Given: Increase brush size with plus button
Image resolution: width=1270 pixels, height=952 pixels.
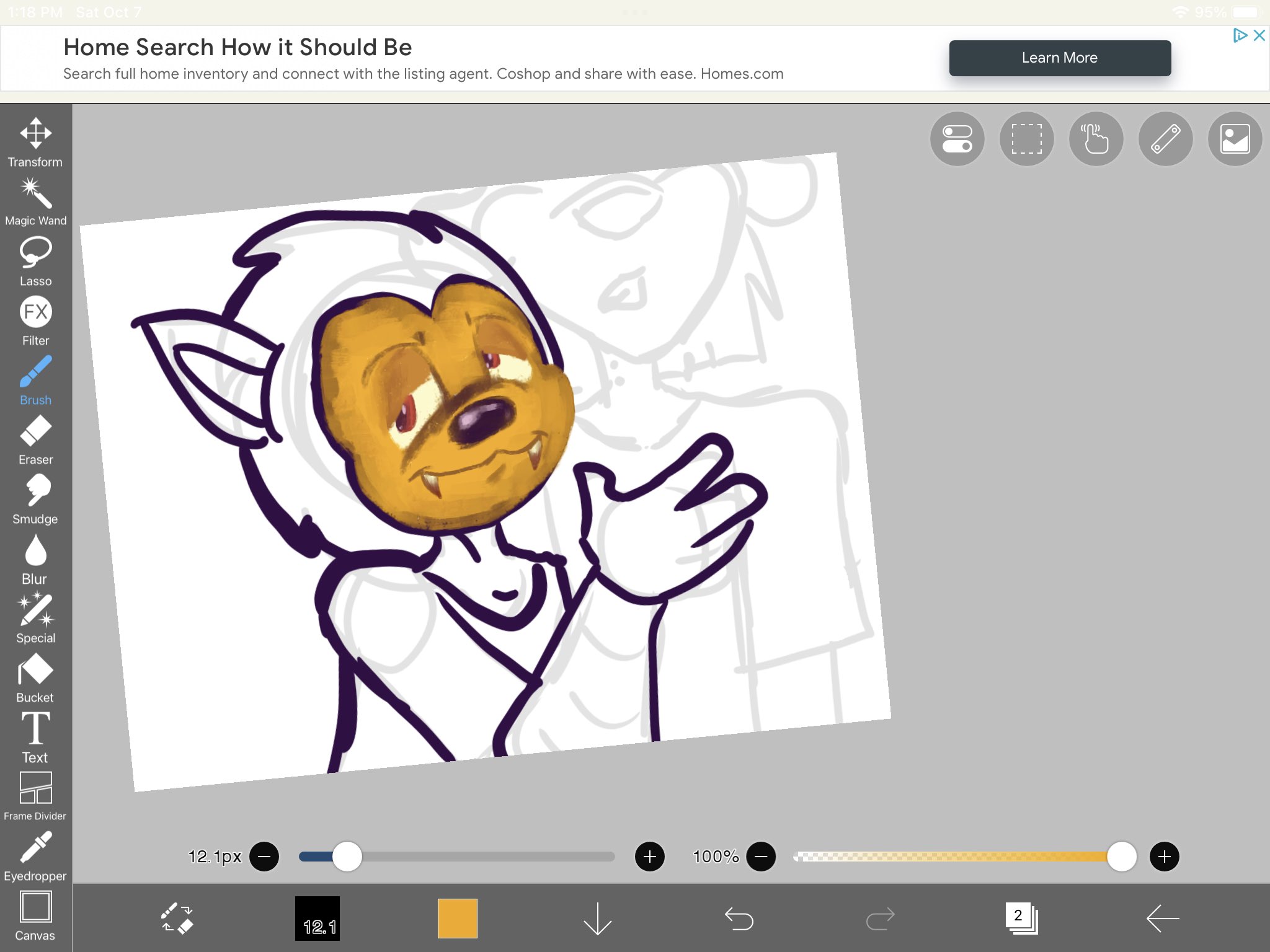Looking at the screenshot, I should tap(649, 857).
